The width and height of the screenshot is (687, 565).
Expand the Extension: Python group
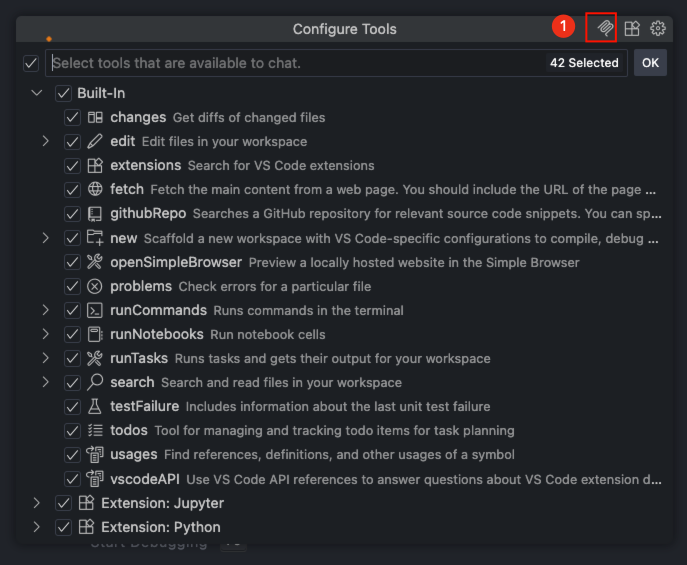(37, 527)
